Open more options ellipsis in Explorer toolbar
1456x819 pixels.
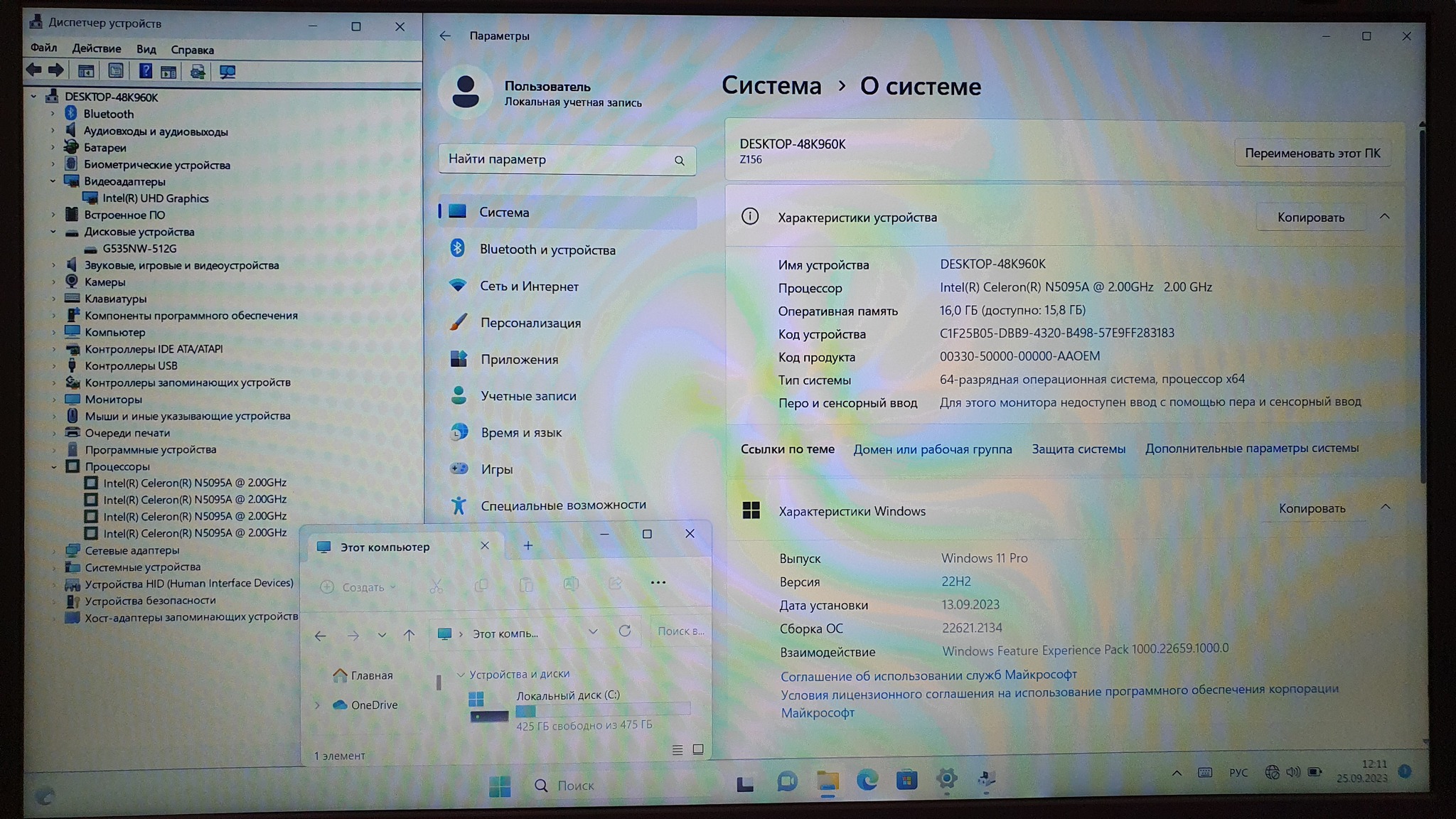(x=658, y=583)
